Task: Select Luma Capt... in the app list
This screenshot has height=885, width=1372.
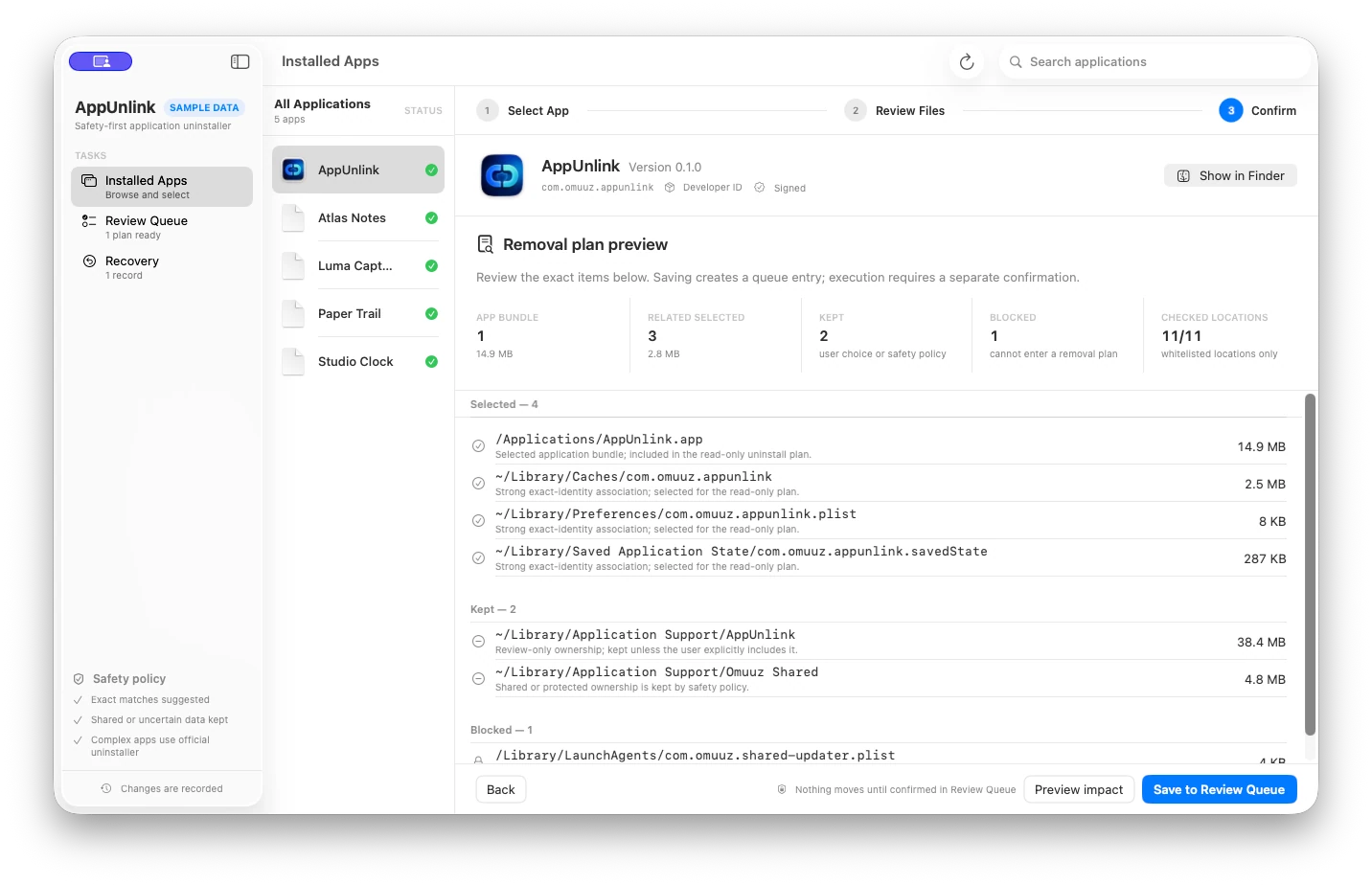Action: (x=358, y=265)
